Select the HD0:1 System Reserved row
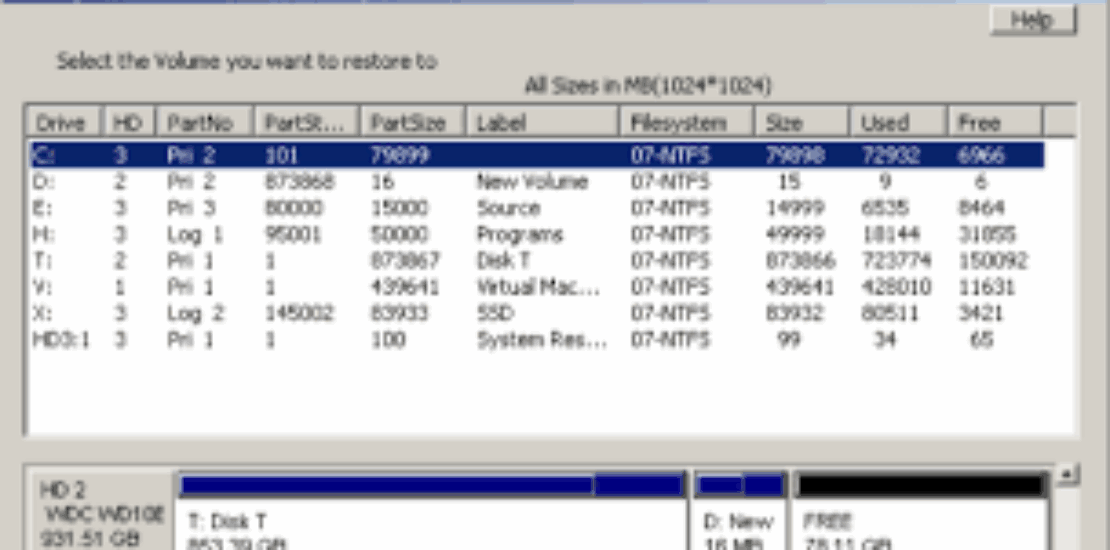Image resolution: width=1110 pixels, height=550 pixels. (537, 340)
